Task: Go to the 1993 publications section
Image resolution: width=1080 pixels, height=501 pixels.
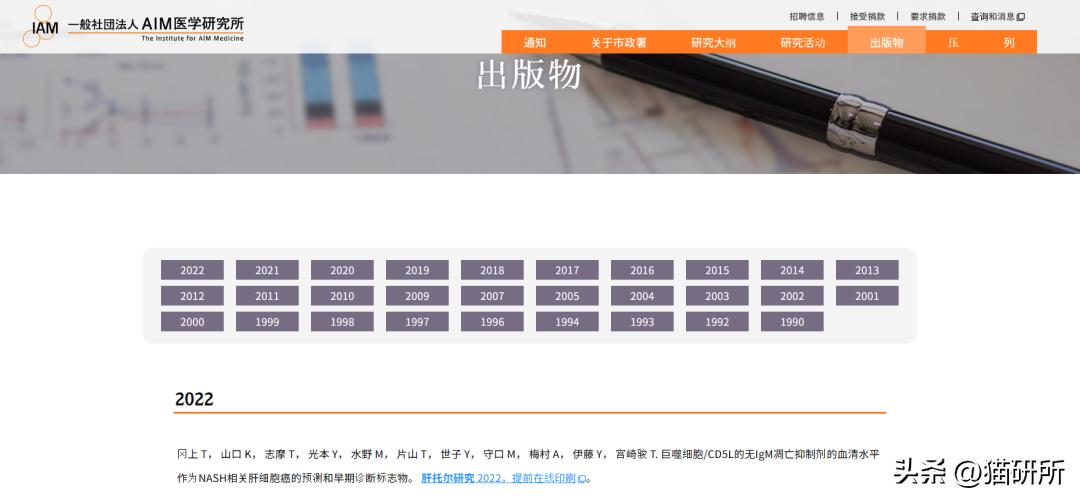Action: click(x=643, y=322)
